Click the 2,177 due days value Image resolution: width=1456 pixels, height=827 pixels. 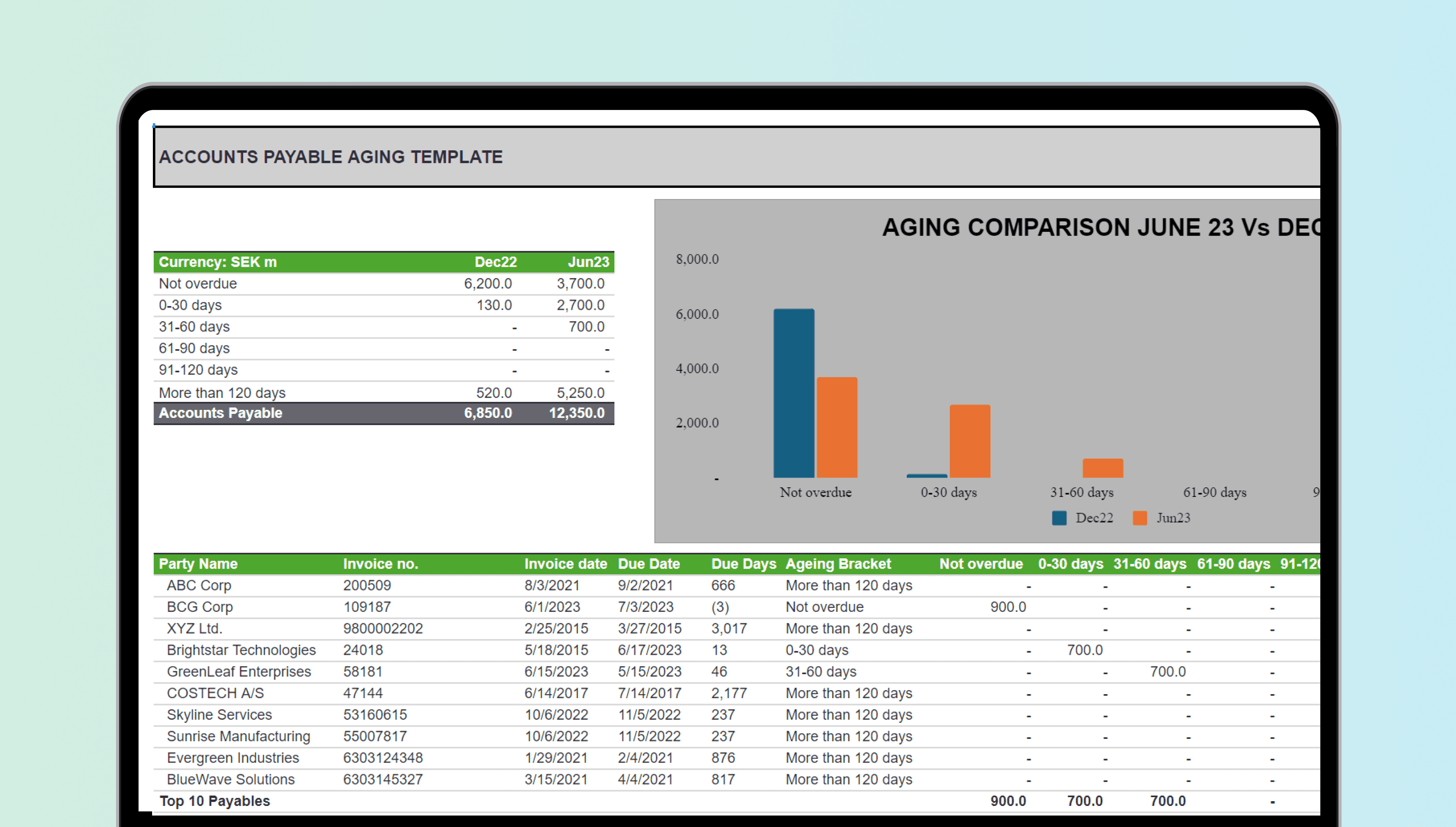pyautogui.click(x=729, y=693)
